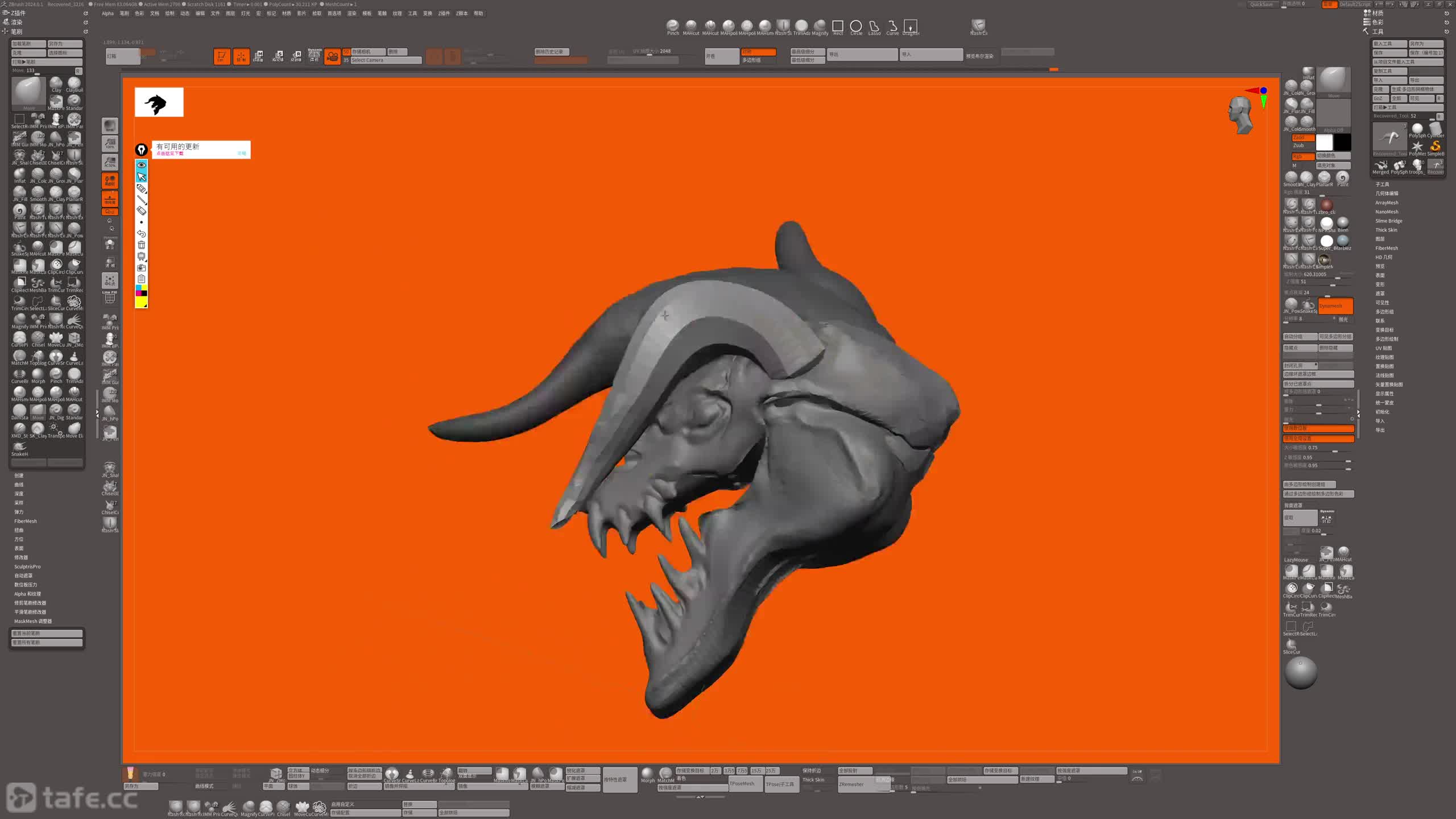Select the Clay brush in the brush palette
The height and width of the screenshot is (819, 1456).
[x=56, y=84]
